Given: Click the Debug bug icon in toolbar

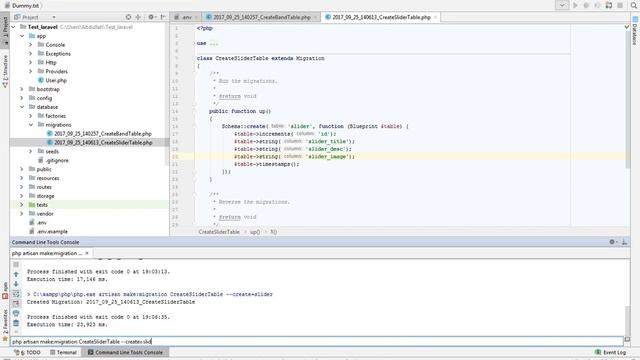Looking at the screenshot, I should pos(586,5).
